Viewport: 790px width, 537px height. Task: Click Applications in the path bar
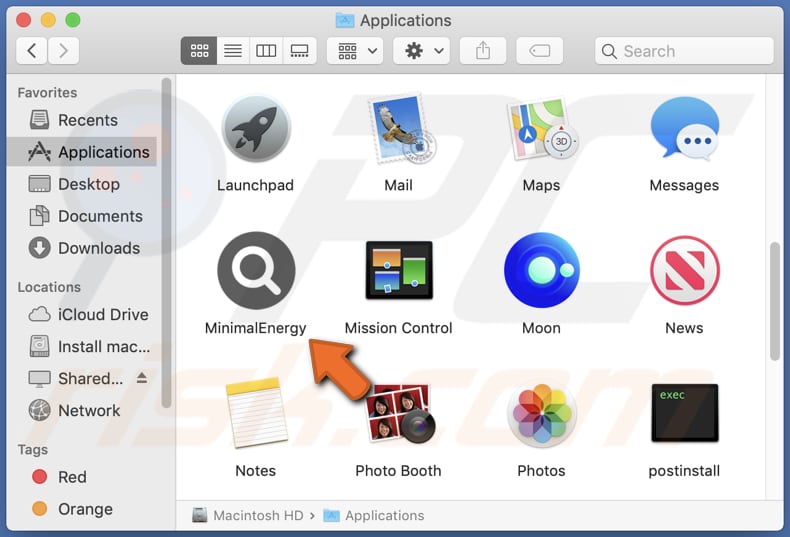click(373, 515)
